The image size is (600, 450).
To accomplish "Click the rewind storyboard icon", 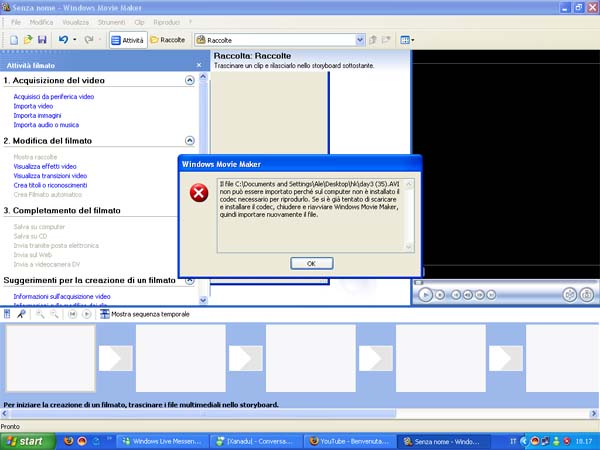I will click(72, 314).
